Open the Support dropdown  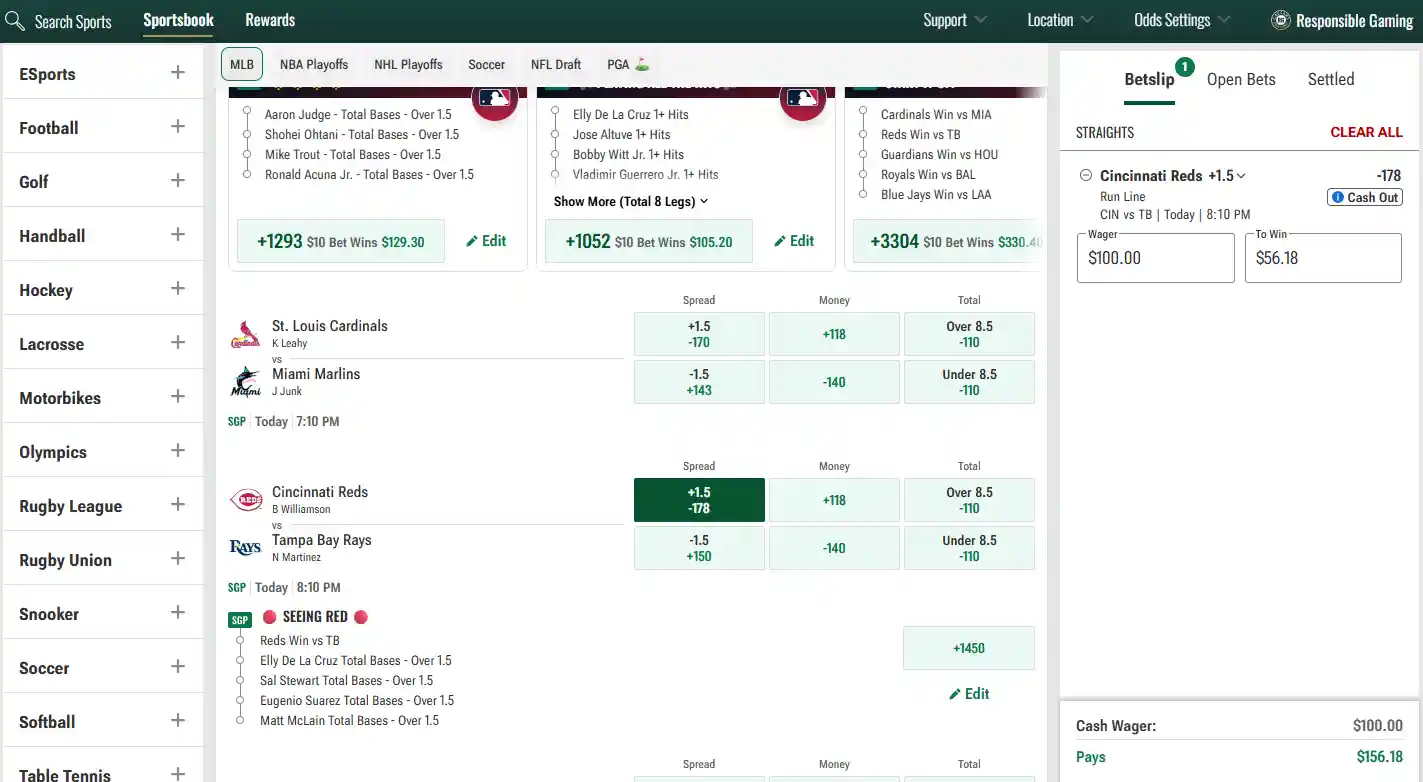point(955,20)
